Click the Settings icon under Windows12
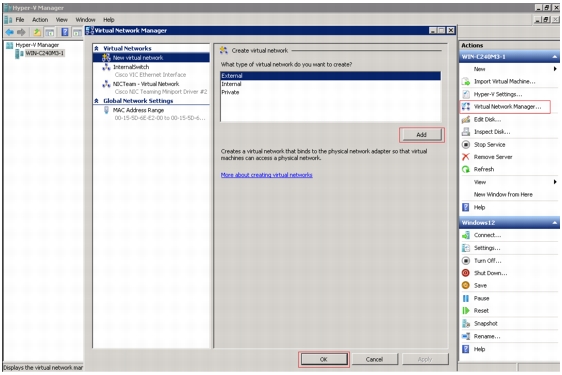Screen dimensions: 562x375 pyautogui.click(x=466, y=248)
